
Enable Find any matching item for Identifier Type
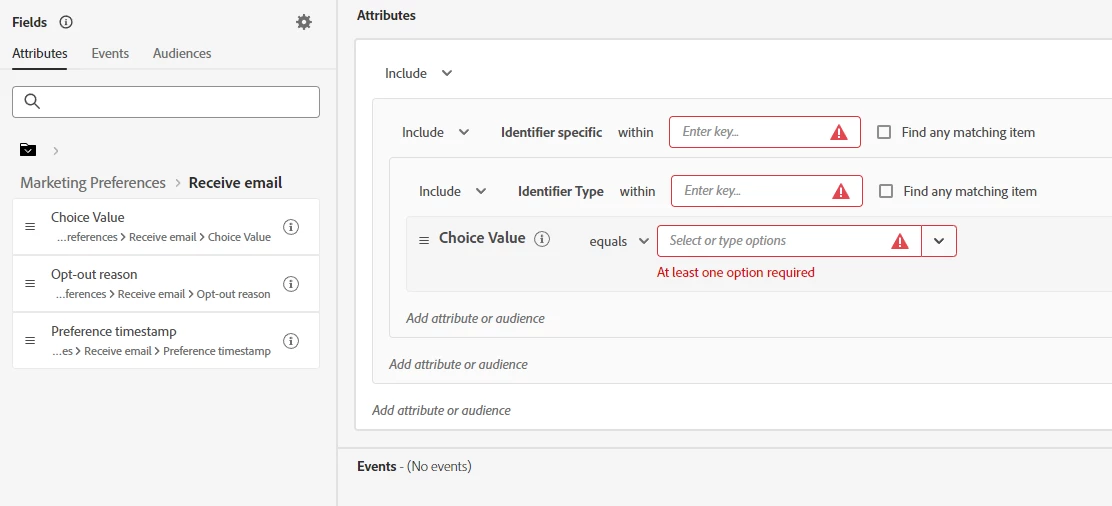click(886, 191)
